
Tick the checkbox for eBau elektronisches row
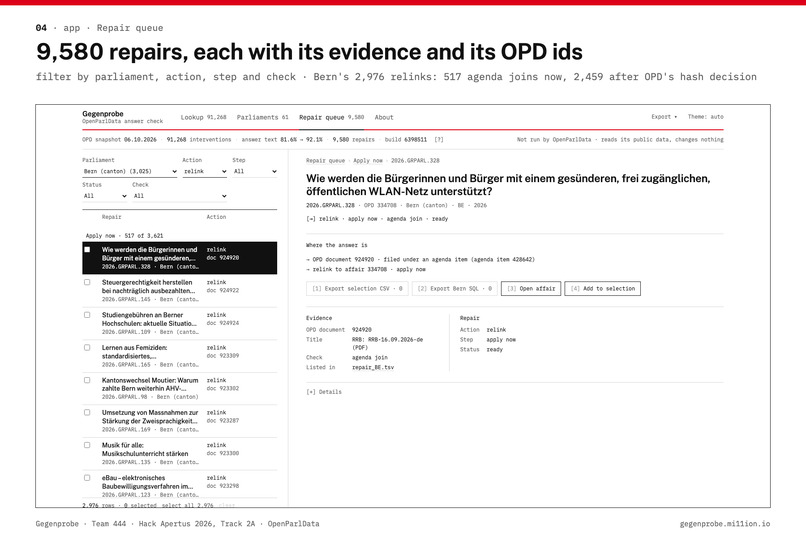click(87, 478)
